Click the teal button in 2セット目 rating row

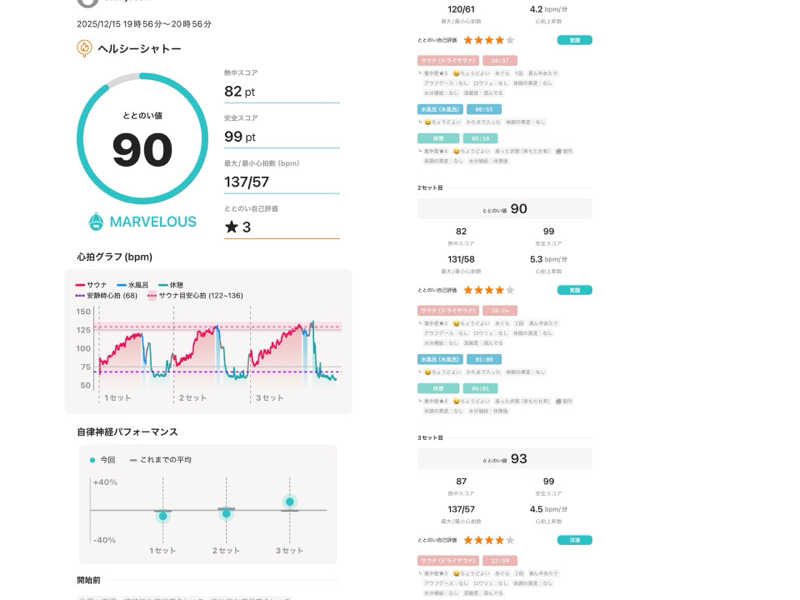(574, 290)
